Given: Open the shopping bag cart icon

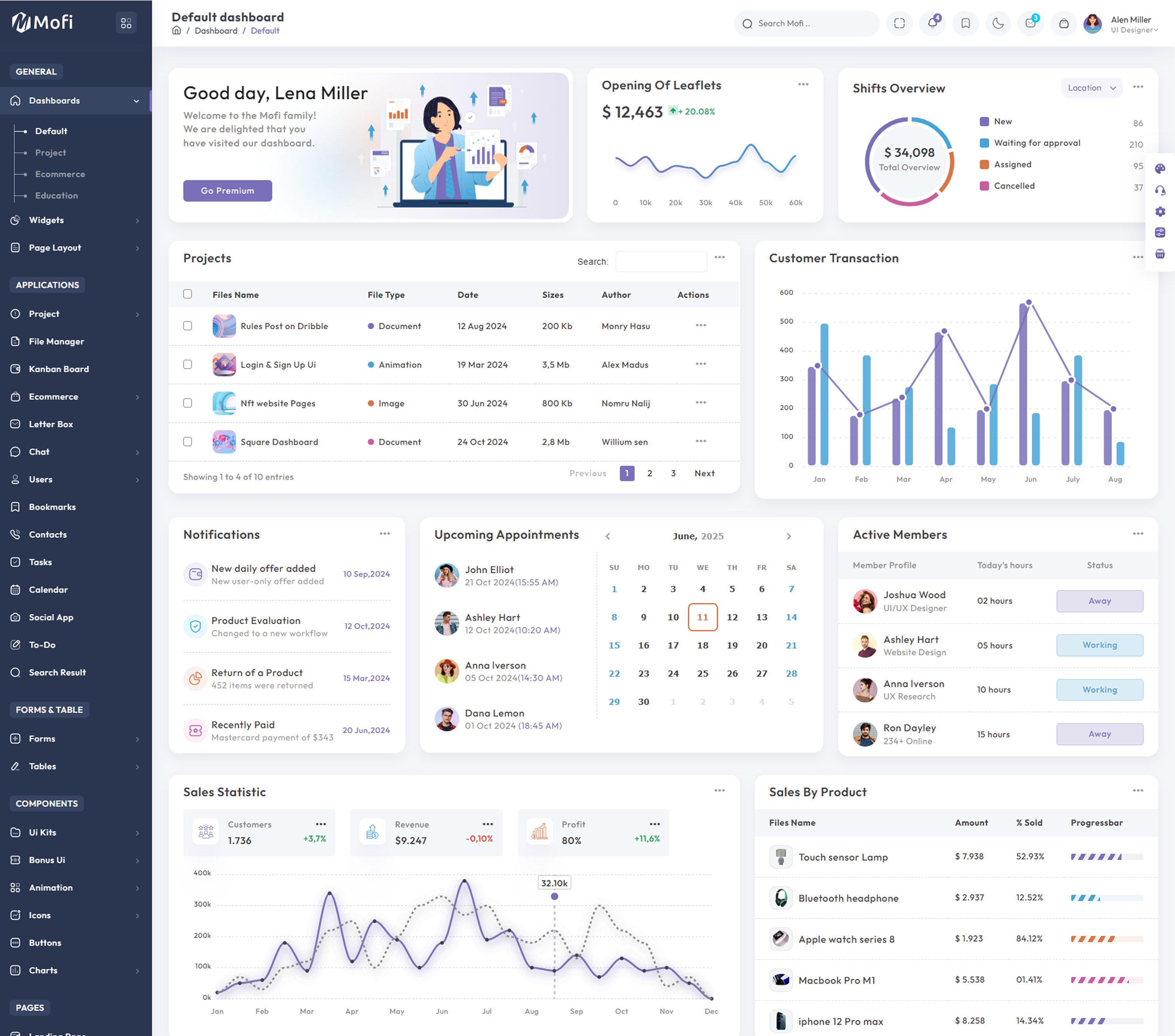Looking at the screenshot, I should (x=1064, y=24).
